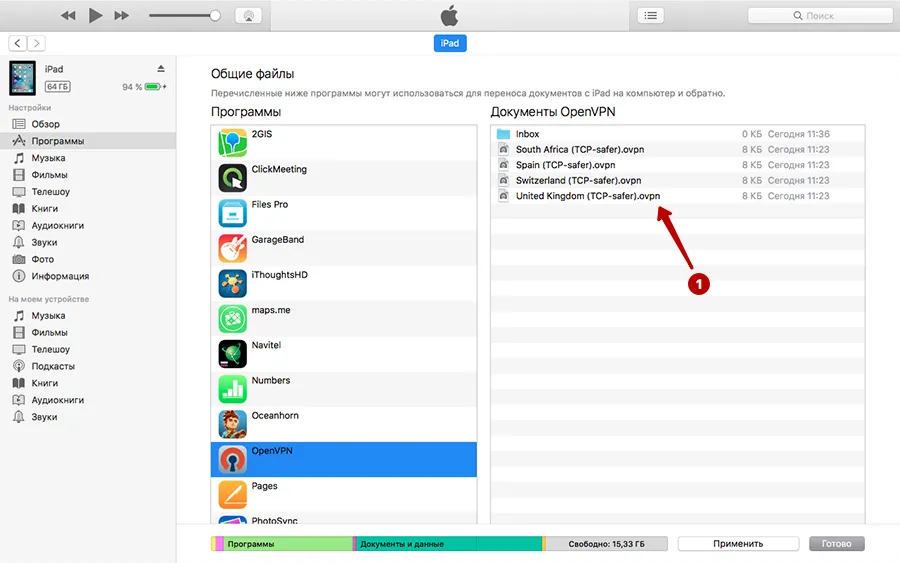The width and height of the screenshot is (900, 563).
Task: Adjust the volume slider knob
Action: pyautogui.click(x=215, y=15)
